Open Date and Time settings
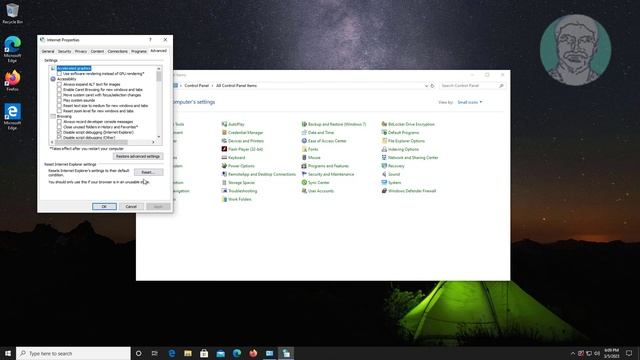Viewport: 640px width, 360px height. point(318,133)
